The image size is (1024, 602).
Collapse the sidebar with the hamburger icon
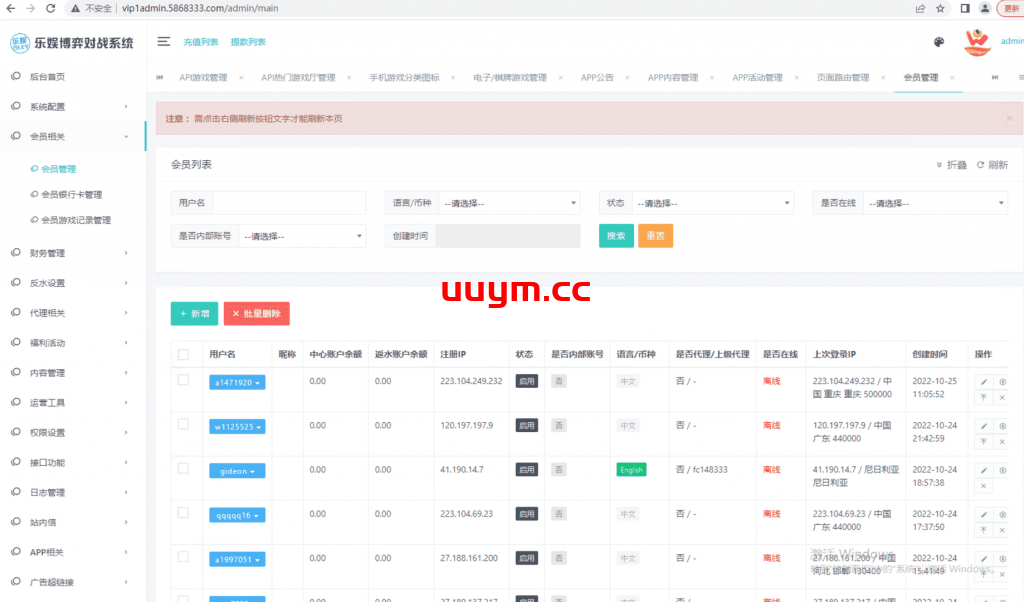[x=164, y=42]
